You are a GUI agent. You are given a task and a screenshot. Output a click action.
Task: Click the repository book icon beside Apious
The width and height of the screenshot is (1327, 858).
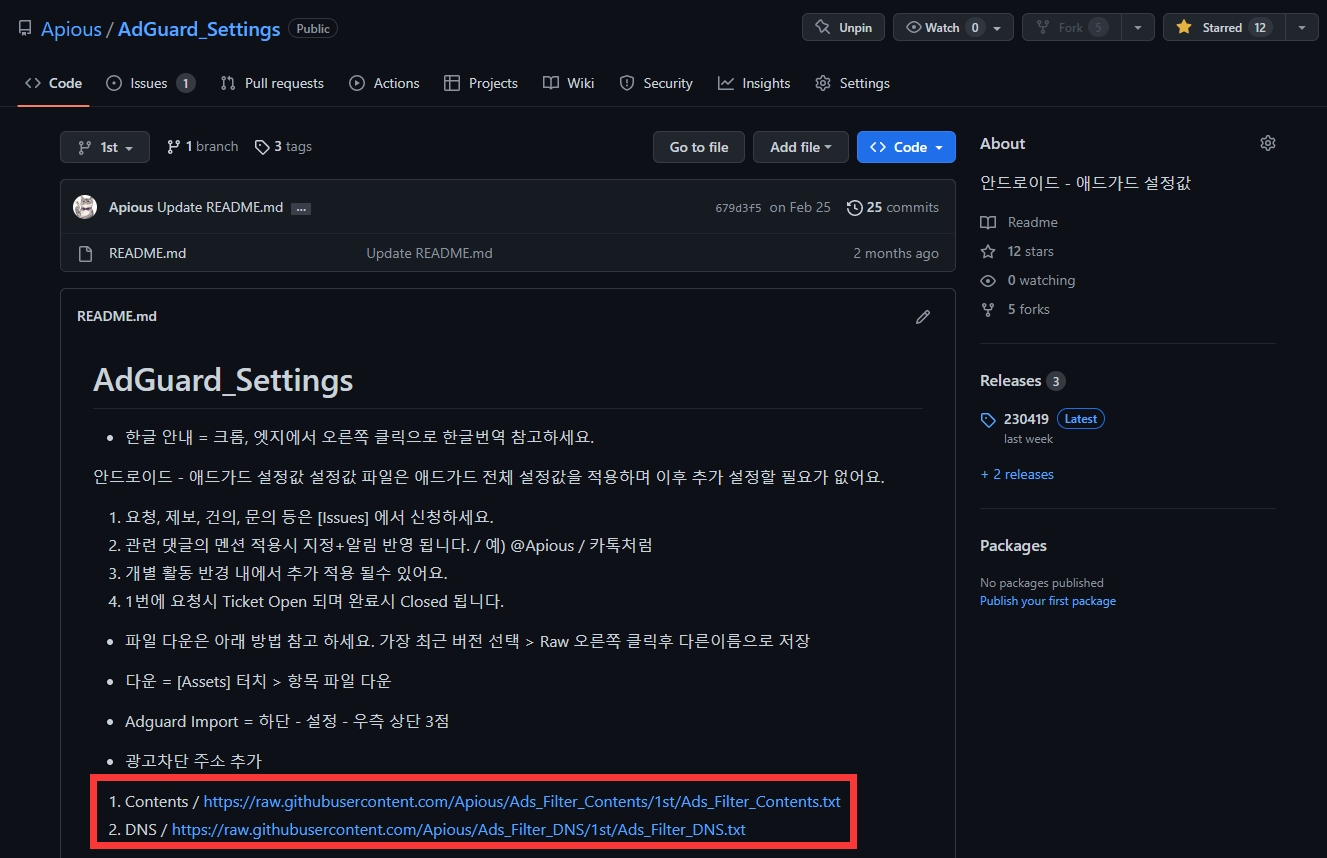pos(25,28)
